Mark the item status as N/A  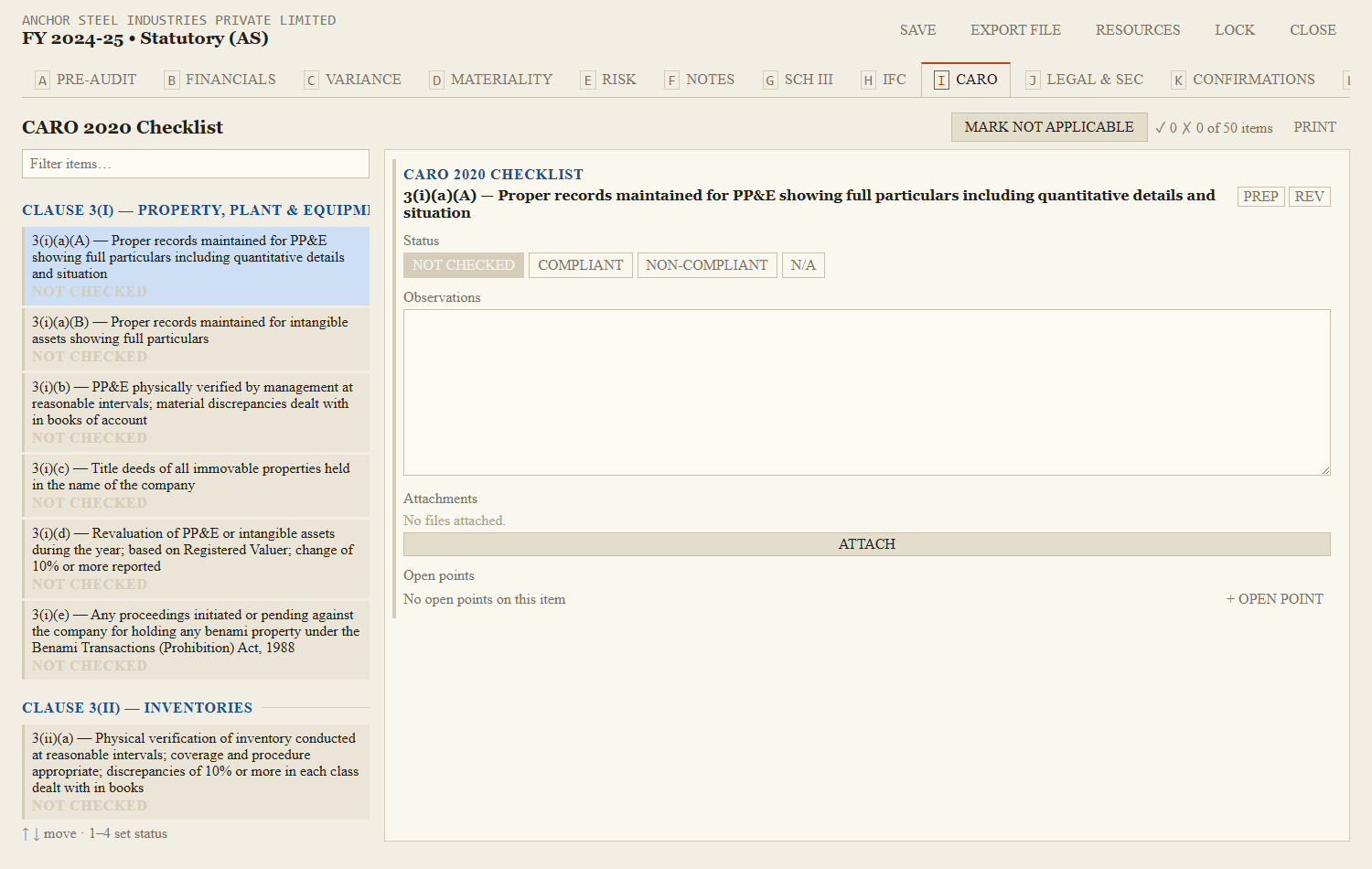(803, 265)
